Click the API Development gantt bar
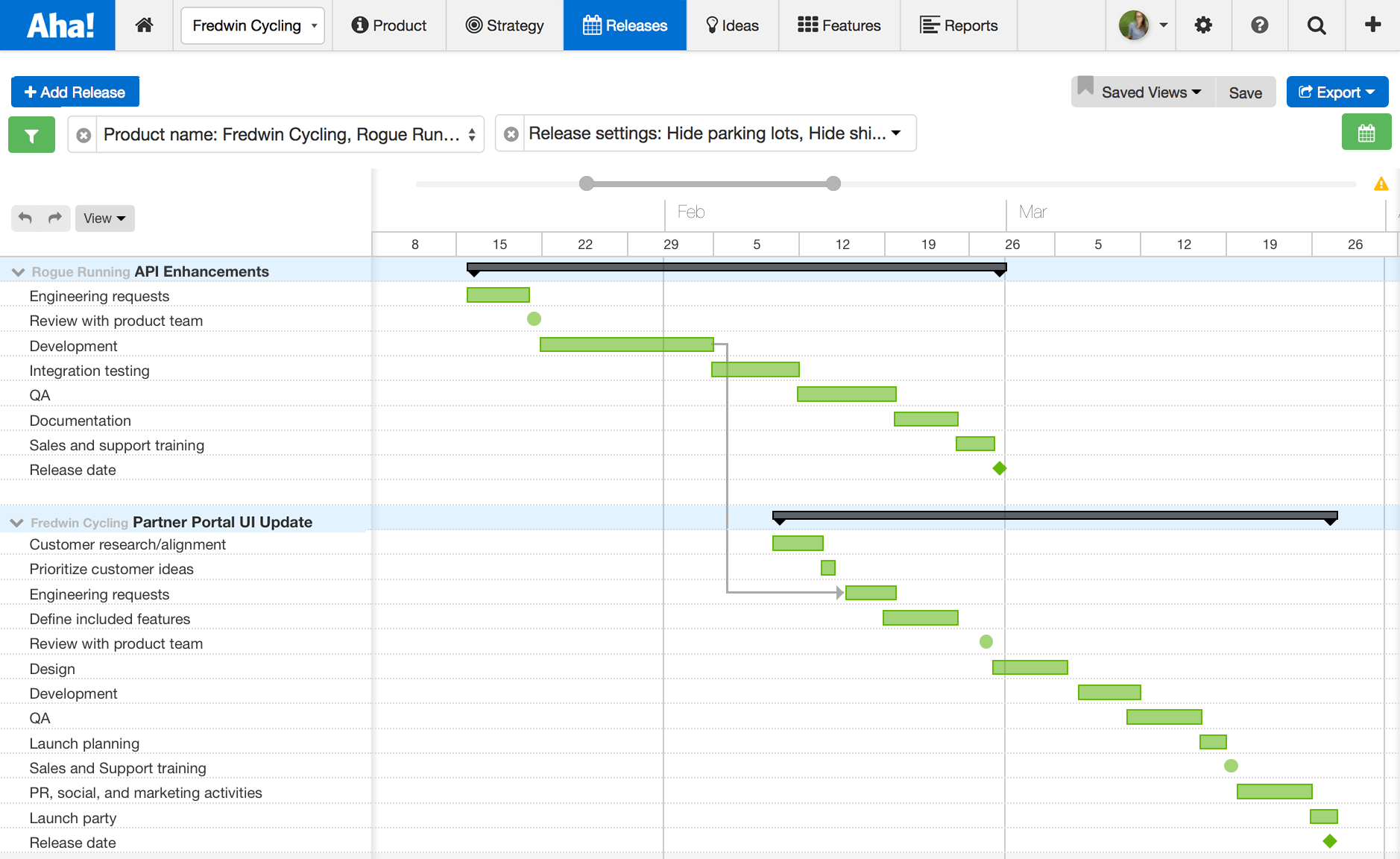This screenshot has height=859, width=1400. pos(627,344)
